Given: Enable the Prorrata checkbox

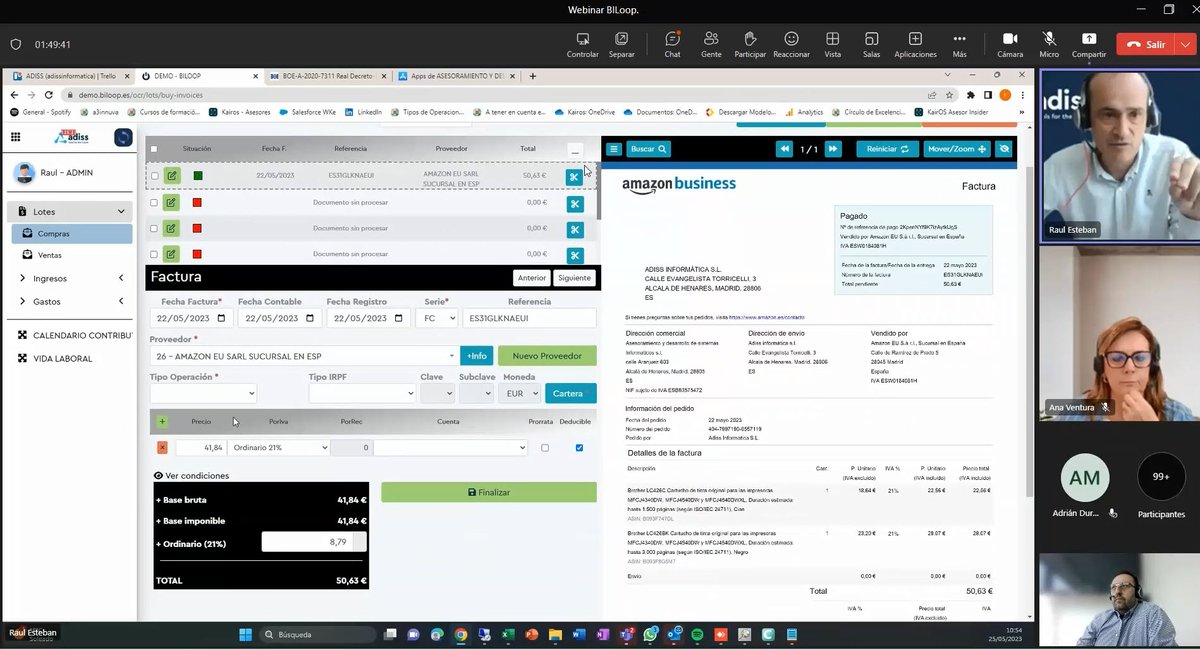Looking at the screenshot, I should 545,448.
